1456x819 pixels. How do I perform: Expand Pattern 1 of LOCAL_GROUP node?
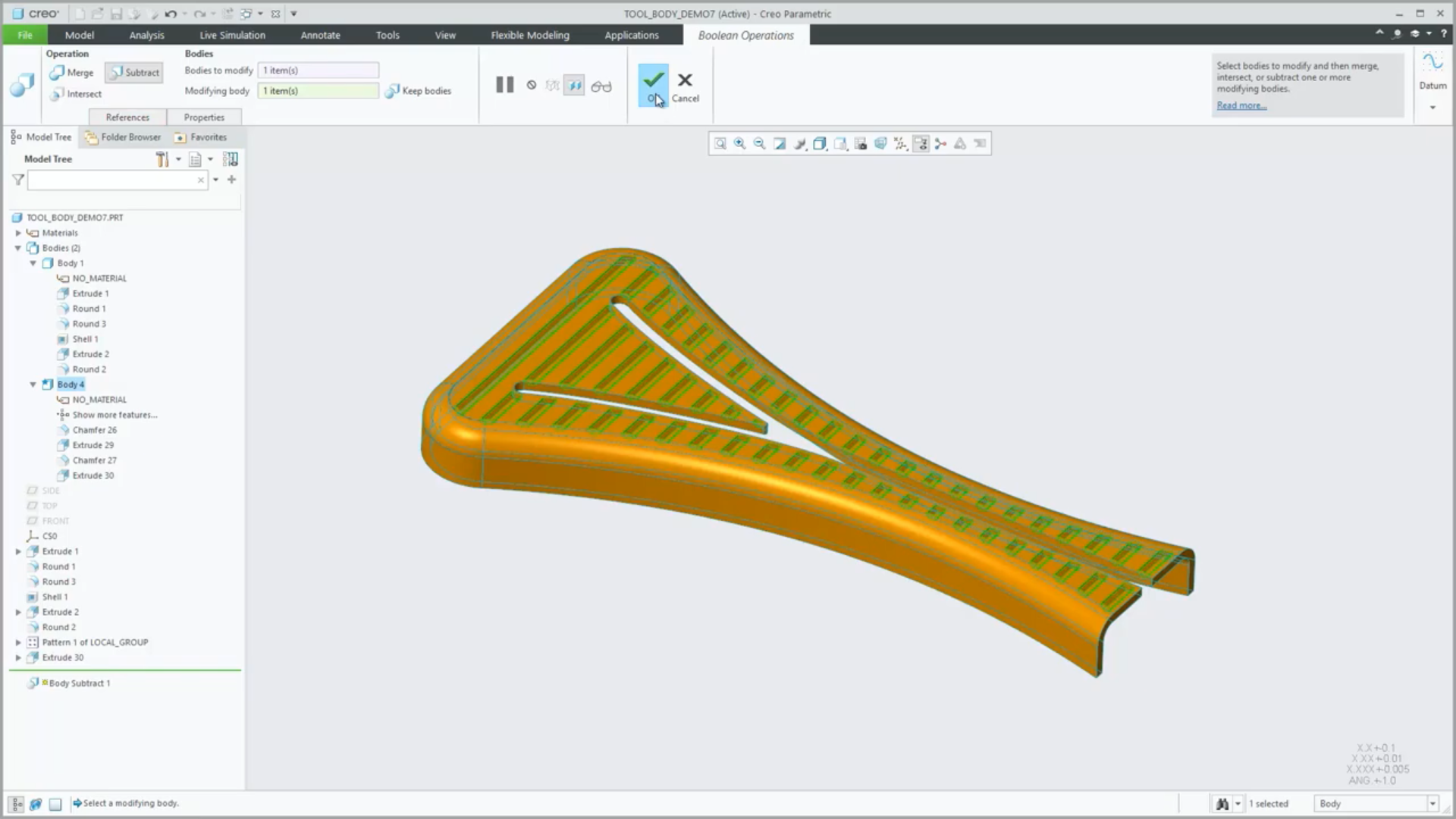[x=18, y=642]
